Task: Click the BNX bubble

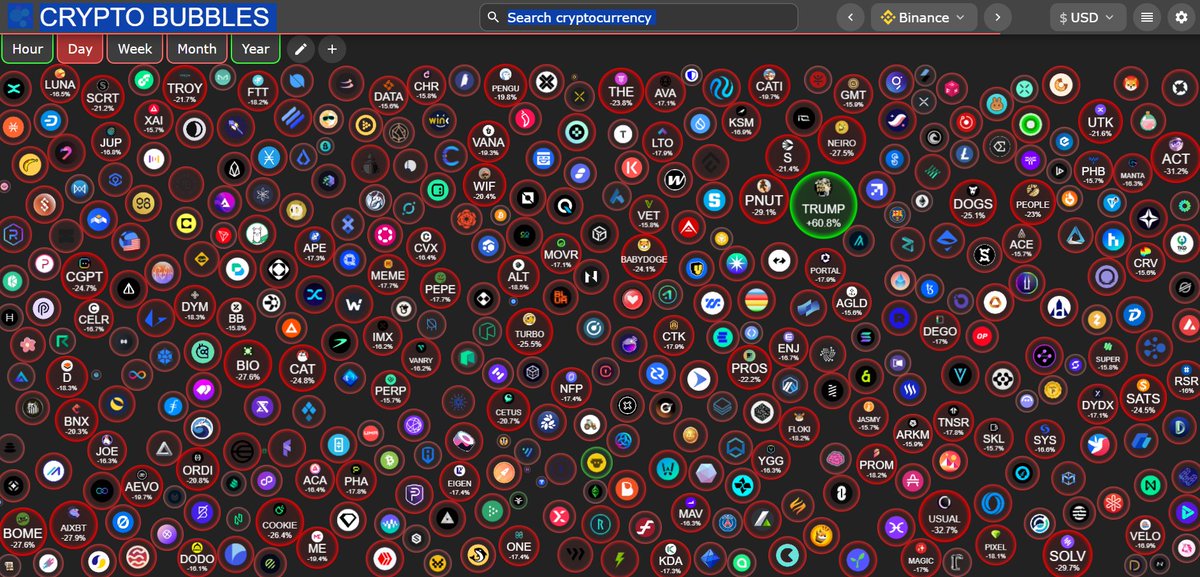Action: point(76,420)
